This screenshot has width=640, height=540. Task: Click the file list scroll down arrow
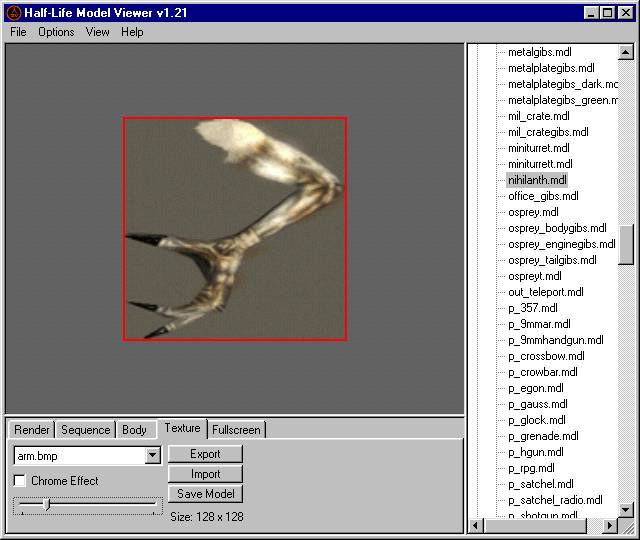click(x=626, y=509)
